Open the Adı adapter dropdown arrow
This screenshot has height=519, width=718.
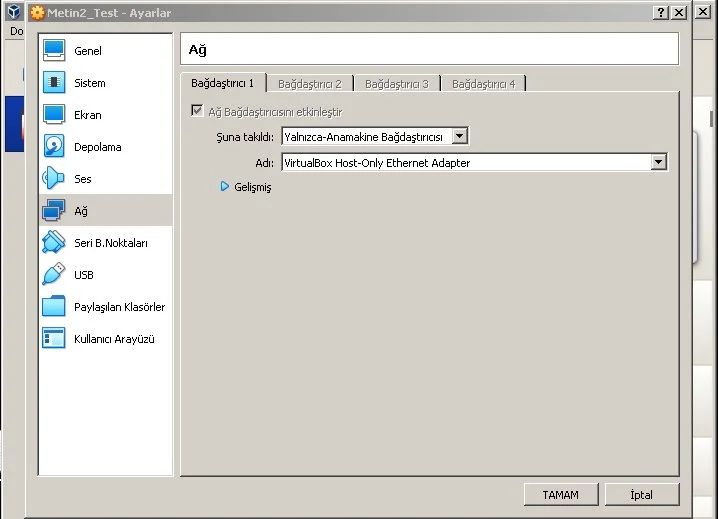point(658,162)
